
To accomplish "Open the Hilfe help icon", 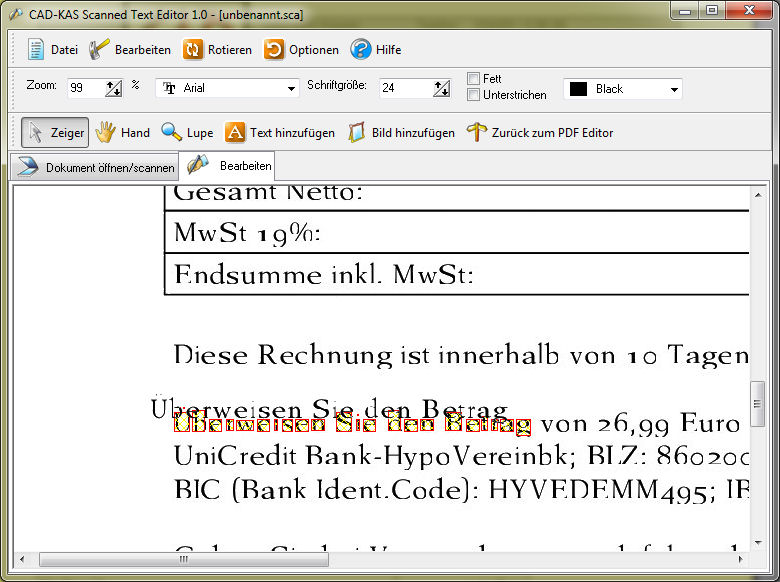I will click(x=360, y=50).
